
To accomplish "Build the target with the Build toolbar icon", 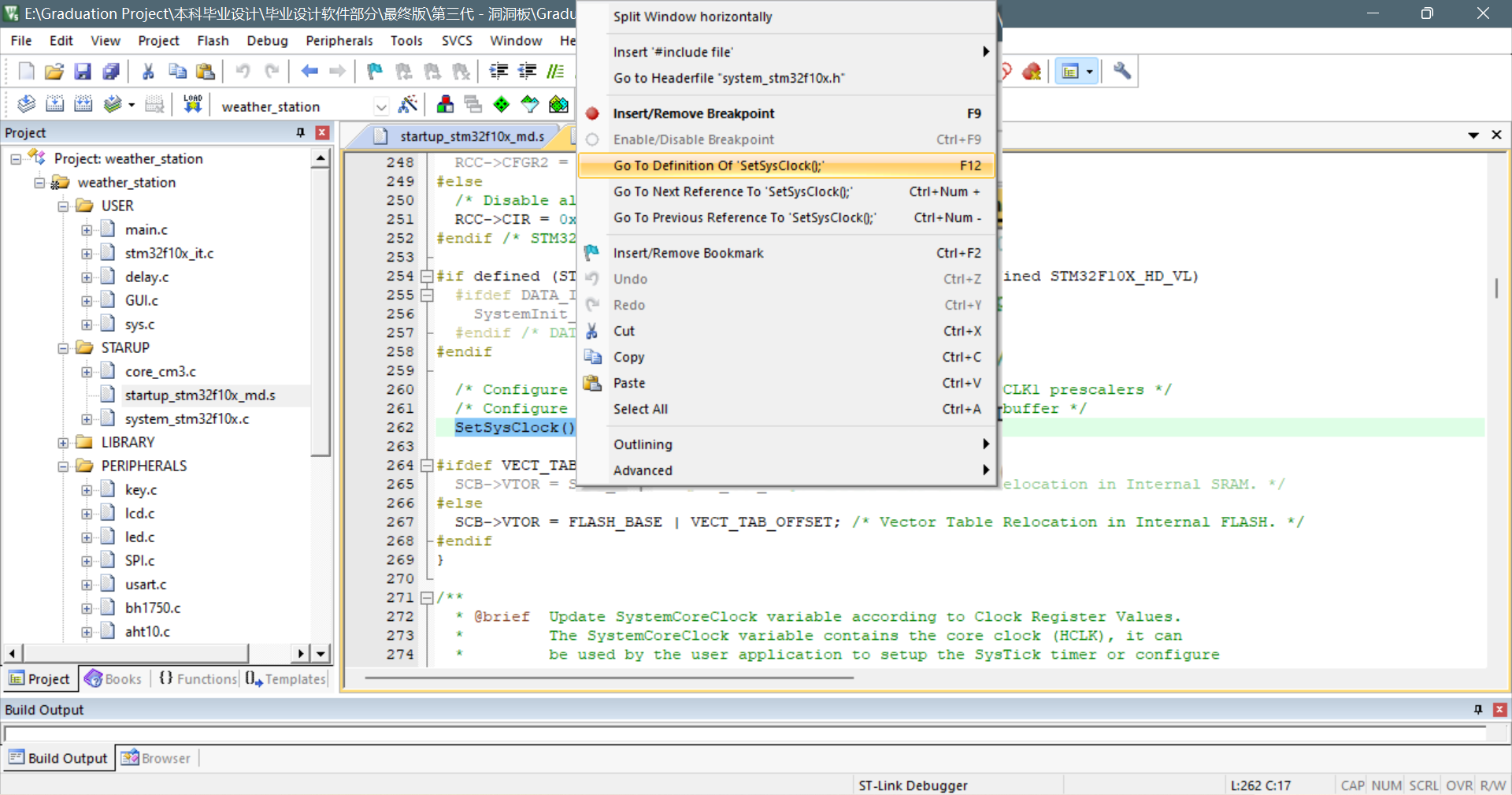I will (54, 103).
